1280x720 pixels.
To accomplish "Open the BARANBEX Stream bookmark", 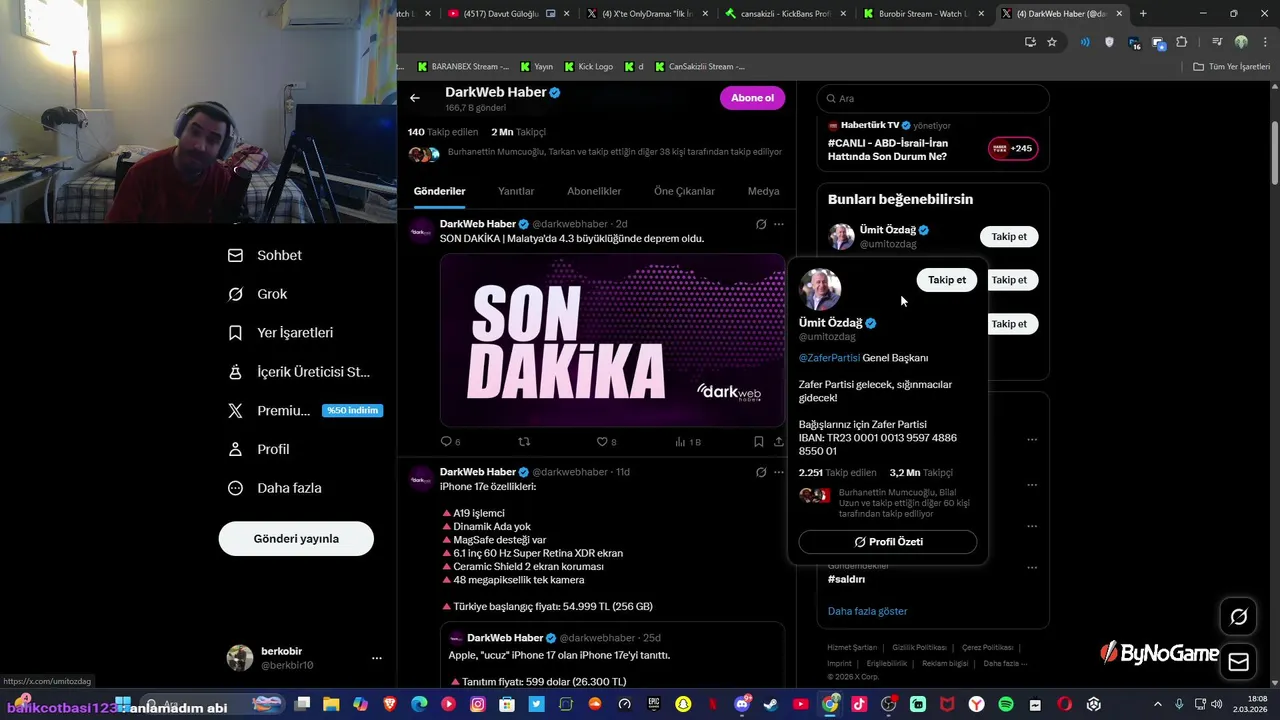I will point(463,66).
